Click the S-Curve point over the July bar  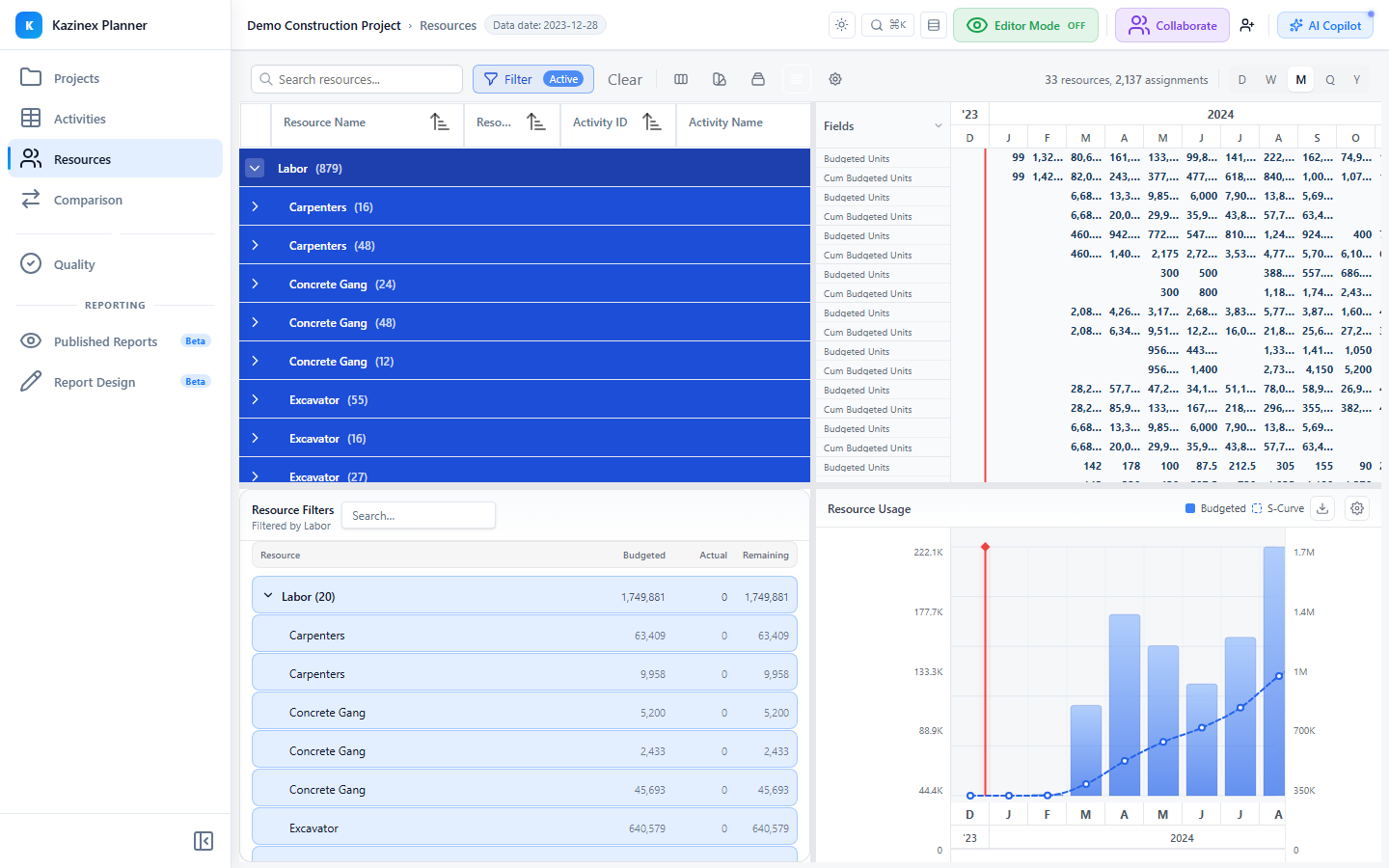(1240, 707)
